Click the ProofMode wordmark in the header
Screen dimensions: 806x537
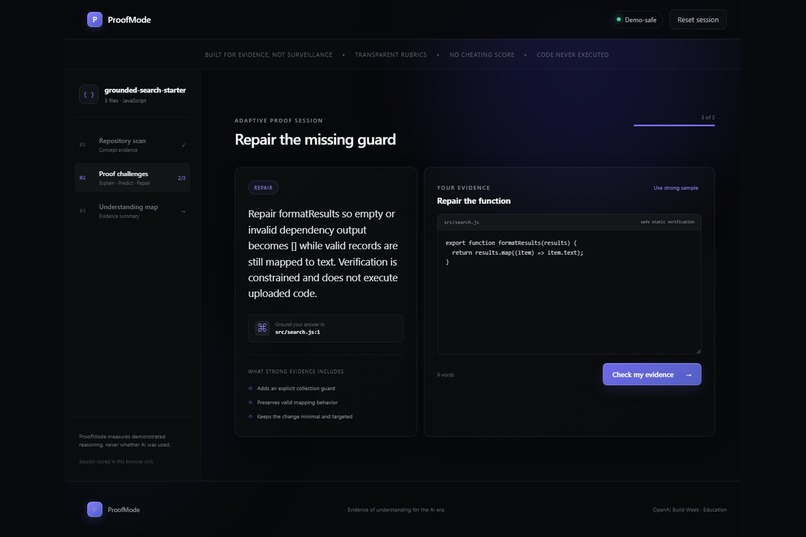pos(129,20)
